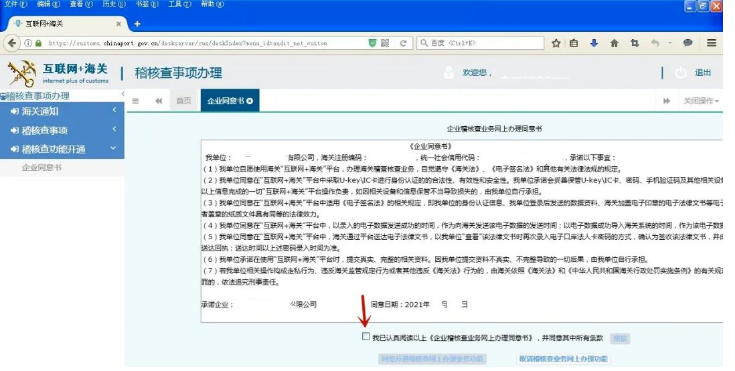Open the bookmarks list icon

[574, 43]
